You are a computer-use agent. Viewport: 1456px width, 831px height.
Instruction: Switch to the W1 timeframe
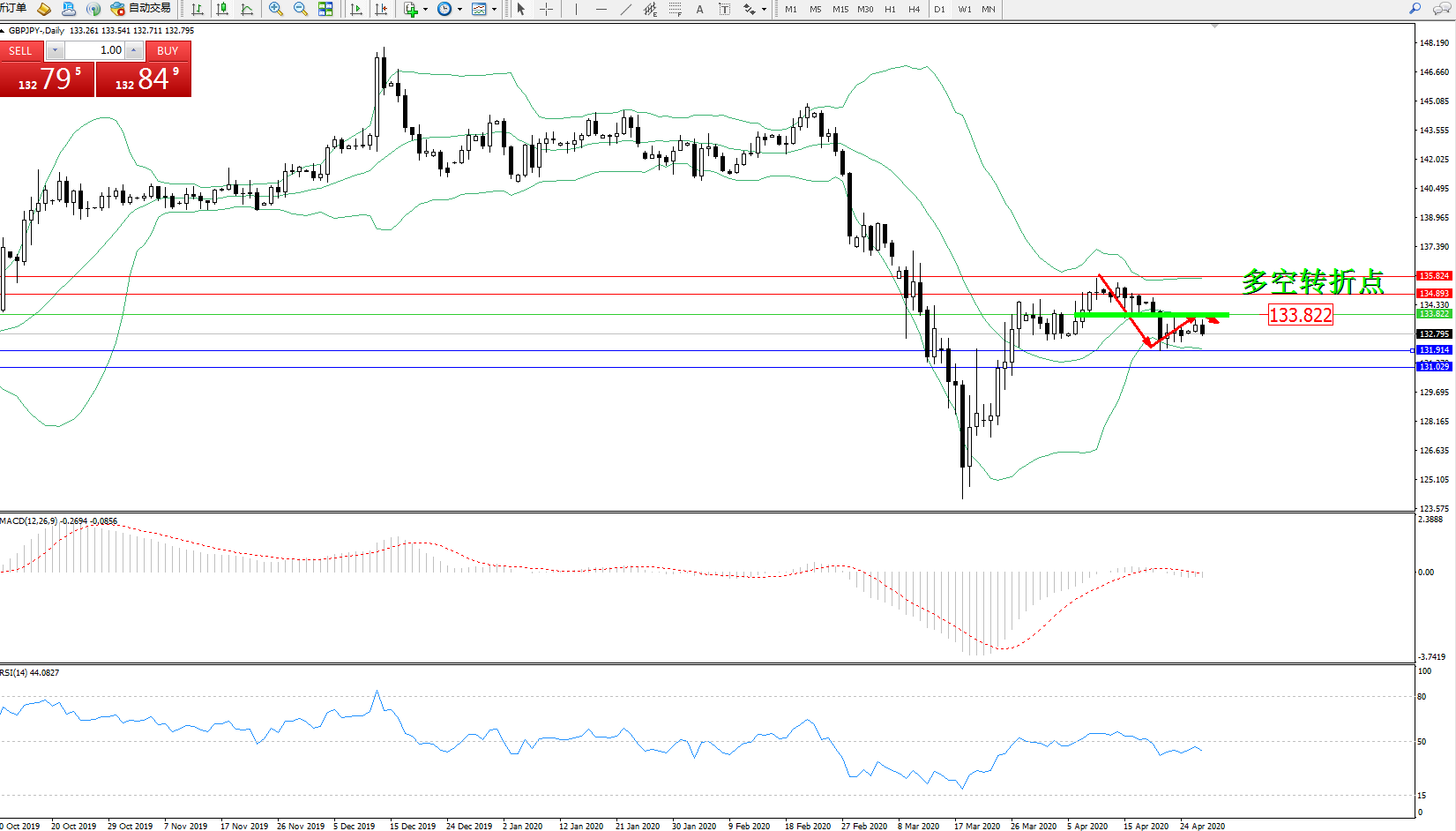point(964,9)
